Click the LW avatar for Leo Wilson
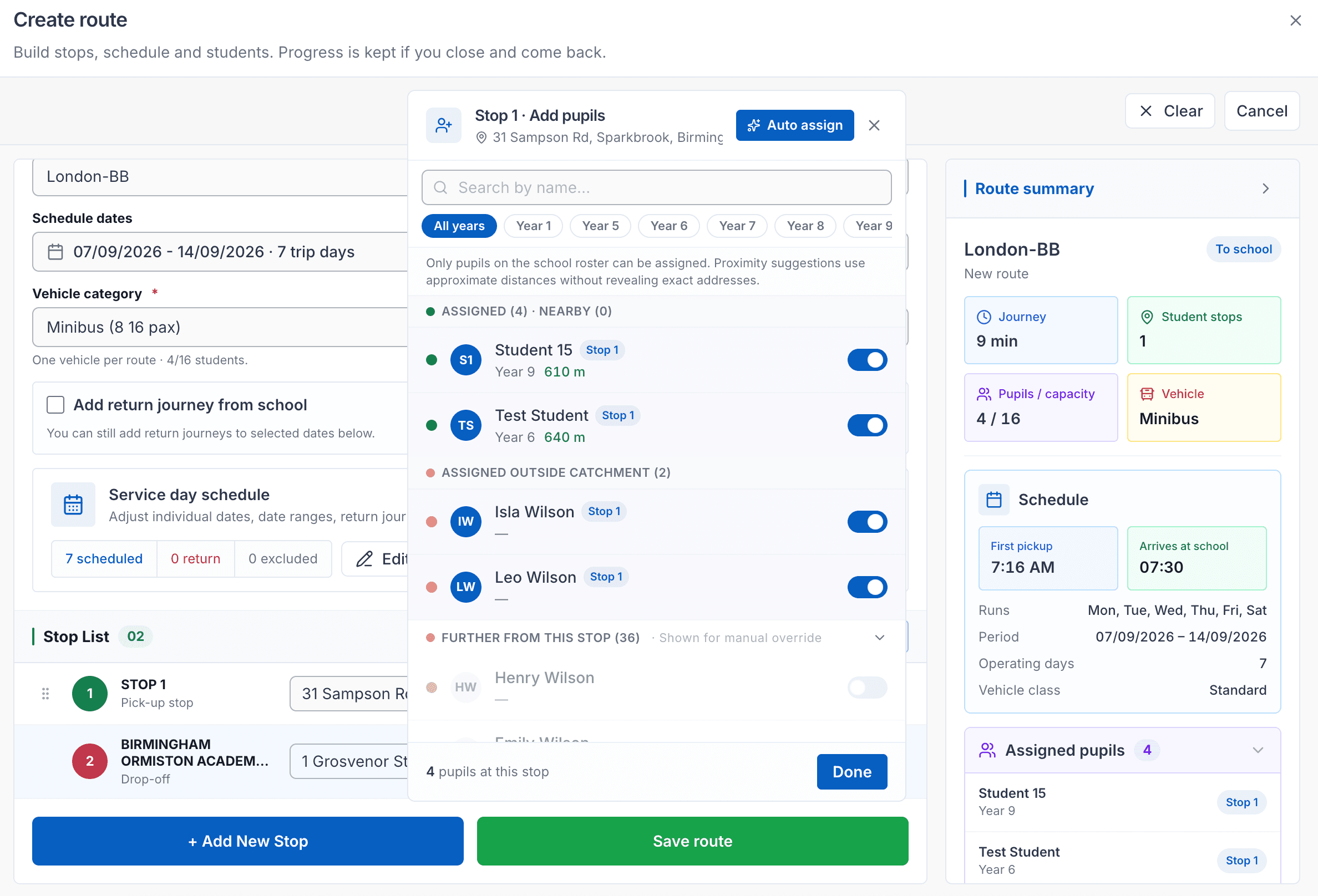 click(x=465, y=587)
